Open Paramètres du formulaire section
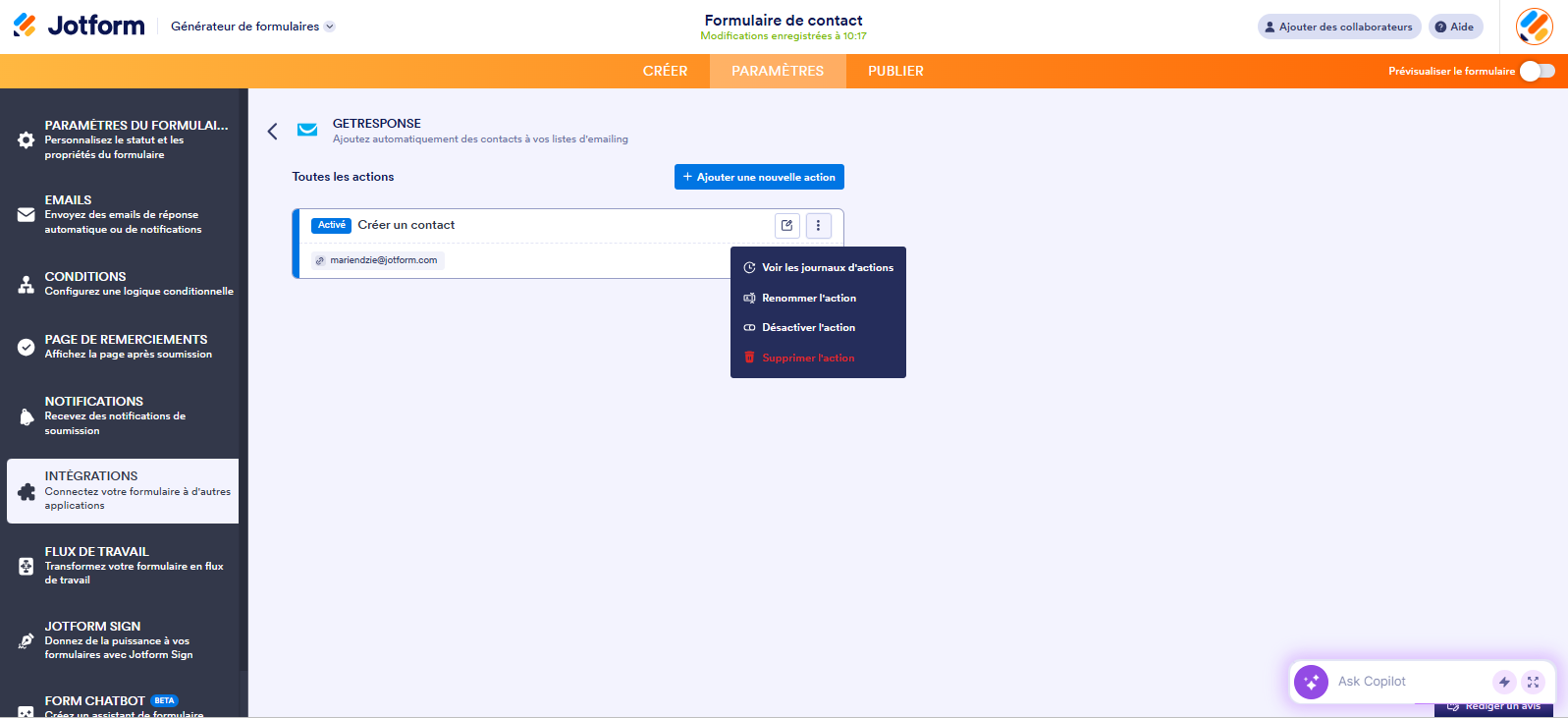 point(123,139)
